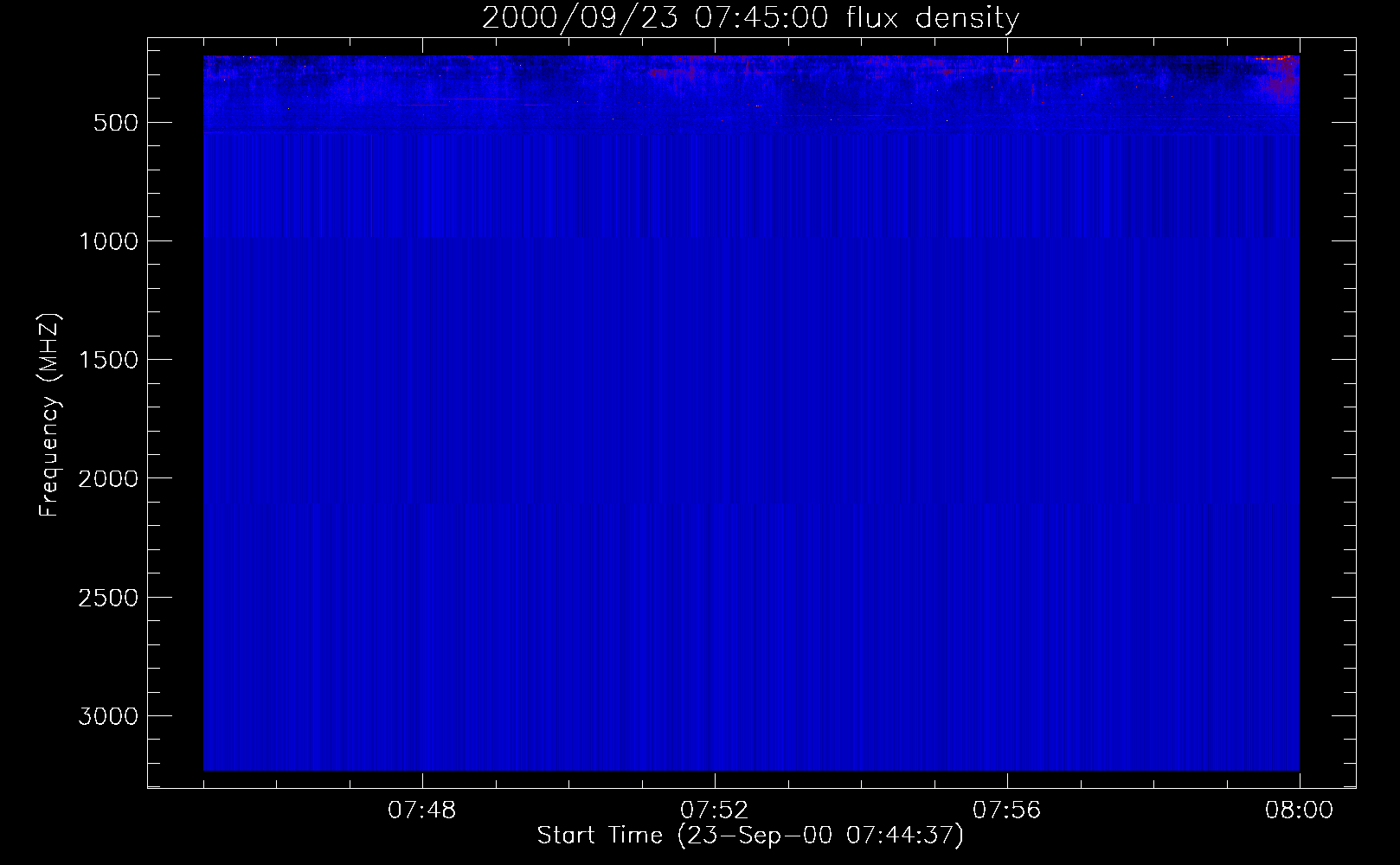The image size is (1400, 865).
Task: Click the 2500 frequency tick label
Action: coord(108,598)
